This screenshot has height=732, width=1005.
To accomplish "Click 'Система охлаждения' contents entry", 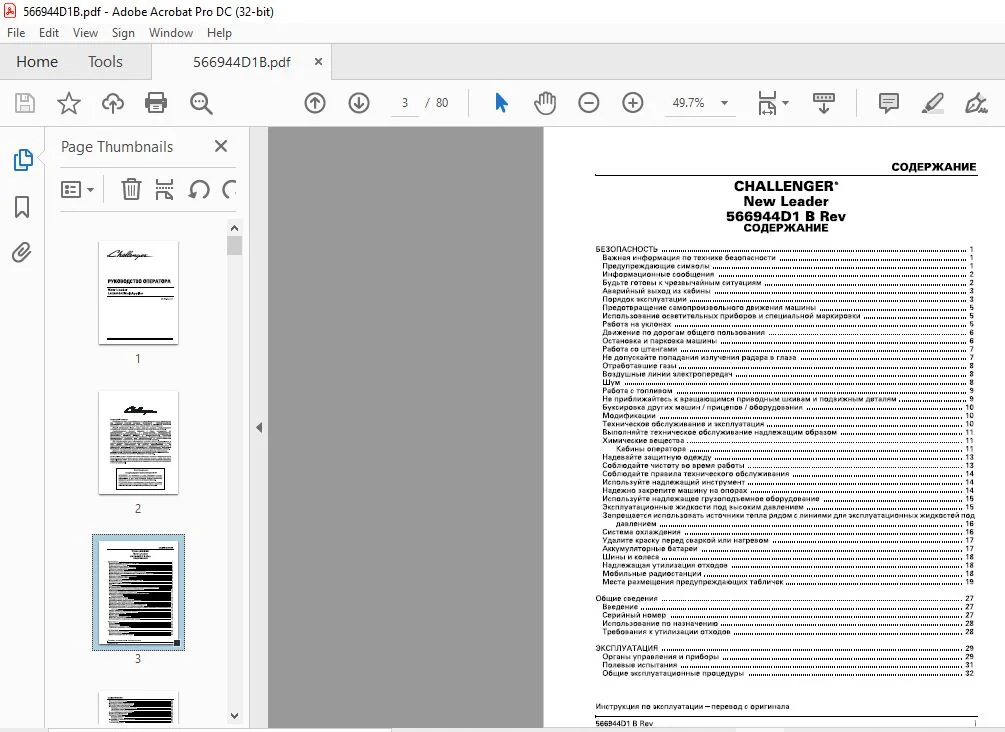I will pyautogui.click(x=641, y=532).
